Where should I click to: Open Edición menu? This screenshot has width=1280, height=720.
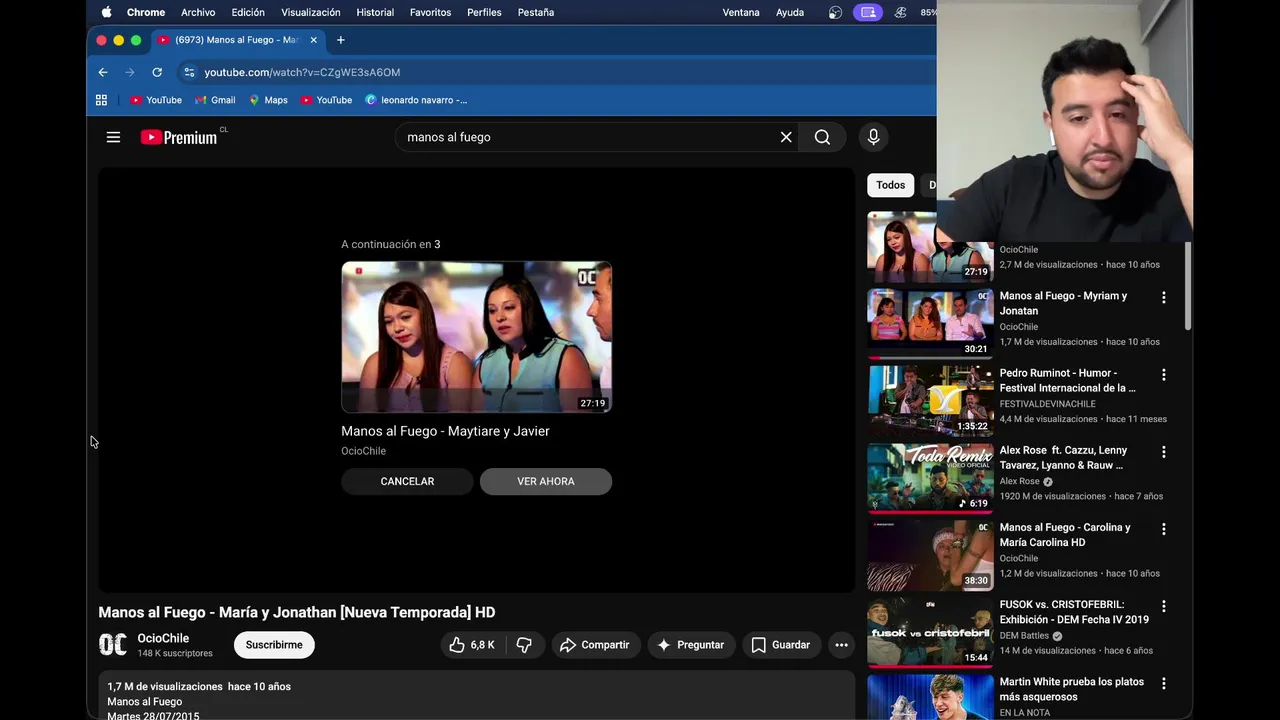click(x=248, y=12)
